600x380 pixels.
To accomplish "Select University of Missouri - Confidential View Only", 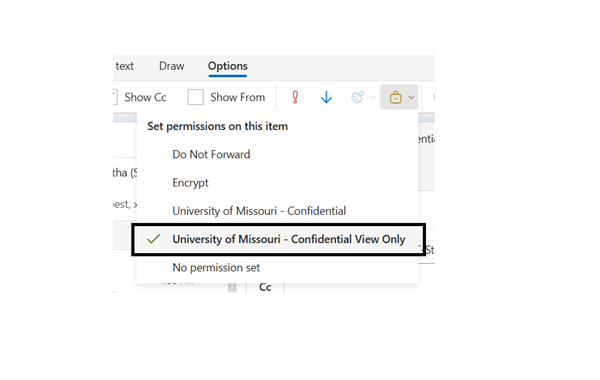I will click(277, 239).
